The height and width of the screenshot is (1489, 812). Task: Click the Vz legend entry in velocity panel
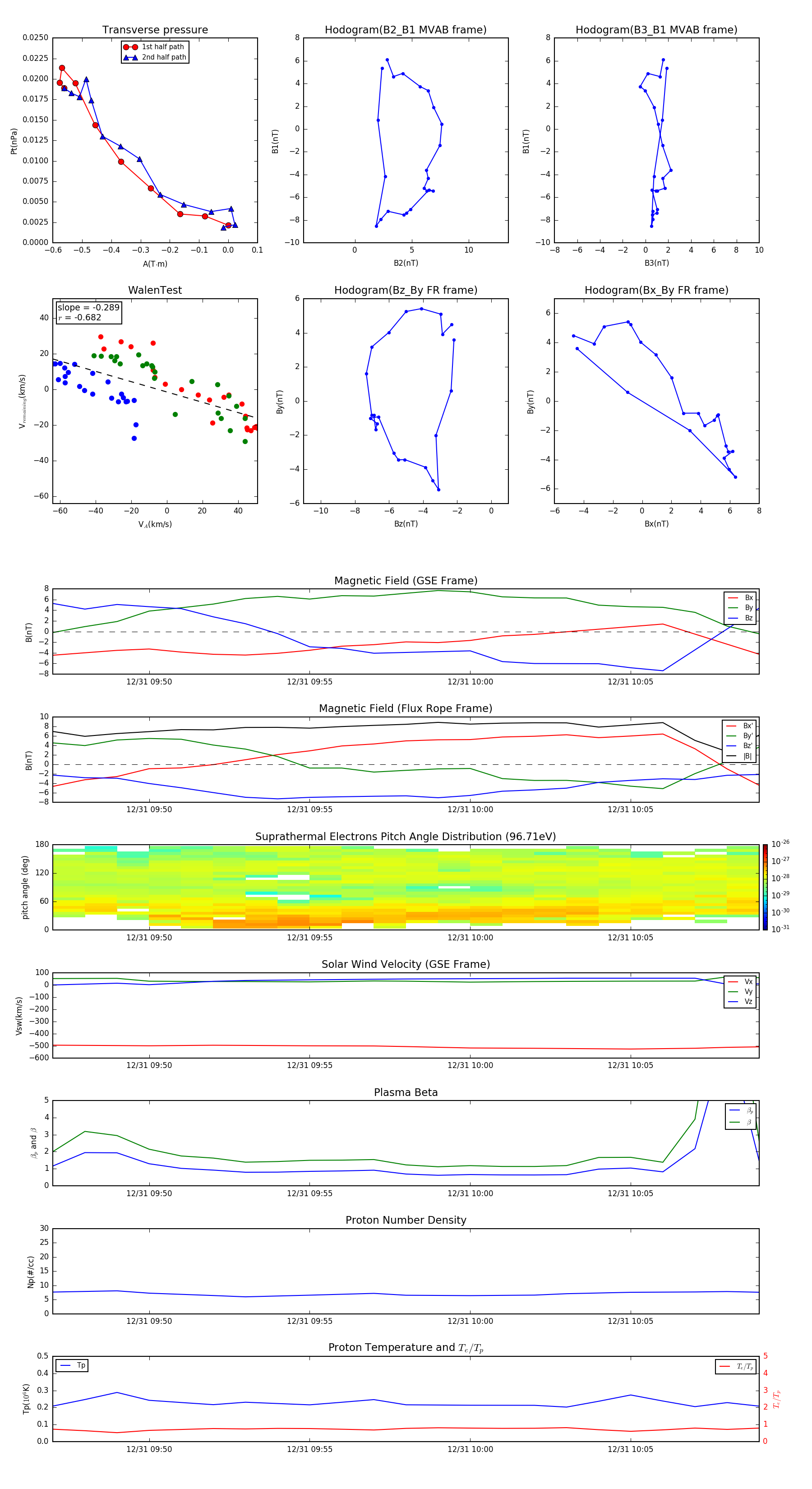point(741,1002)
